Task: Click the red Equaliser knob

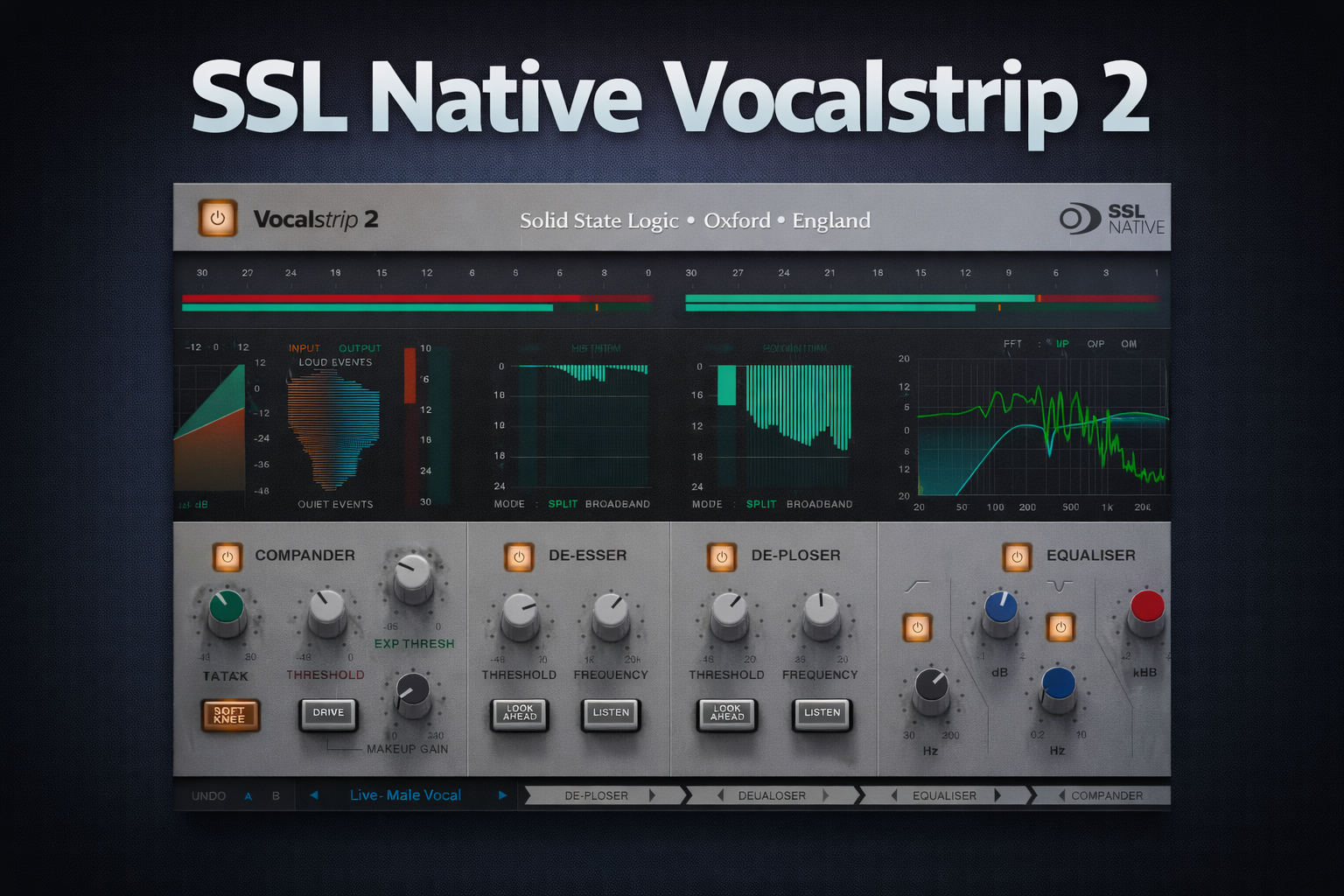Action: click(x=1147, y=611)
